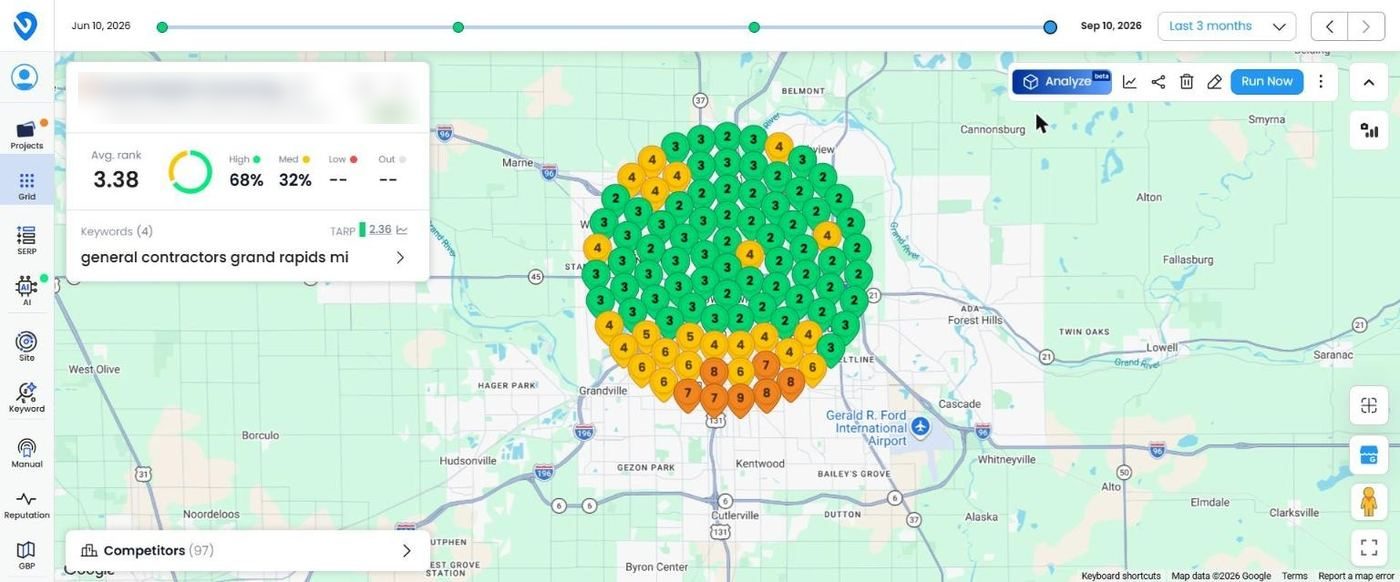
Task: Open the Manual sidebar section
Action: [27, 452]
